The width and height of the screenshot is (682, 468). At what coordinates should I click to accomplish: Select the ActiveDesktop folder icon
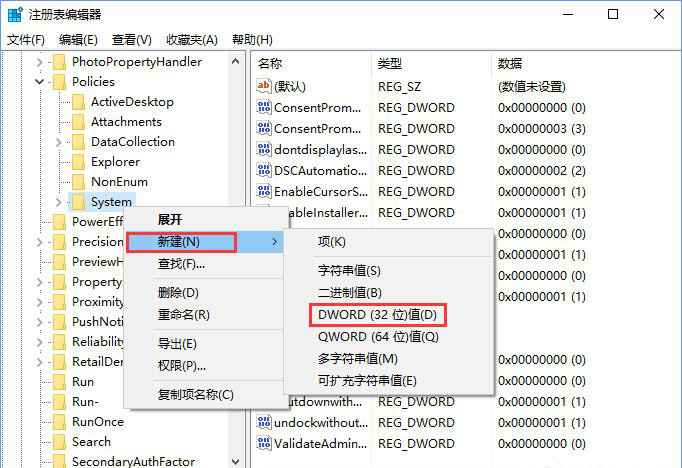(78, 102)
